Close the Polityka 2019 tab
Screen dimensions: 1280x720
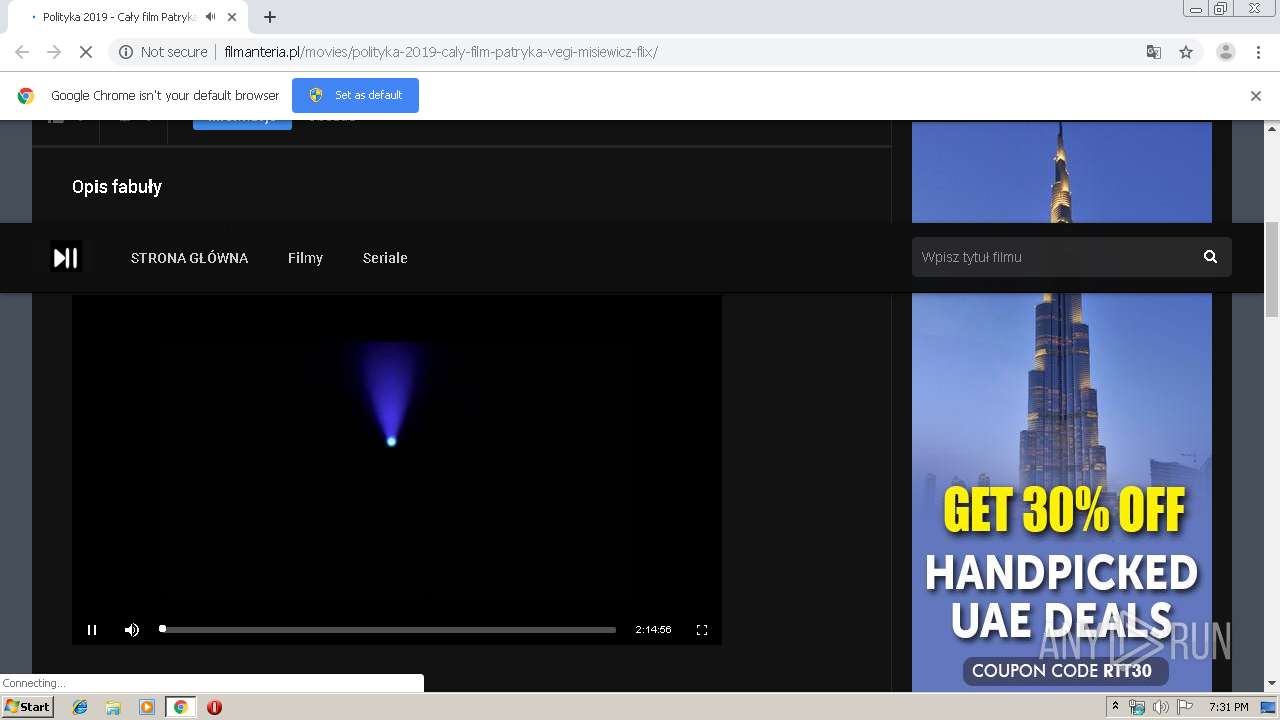point(232,17)
